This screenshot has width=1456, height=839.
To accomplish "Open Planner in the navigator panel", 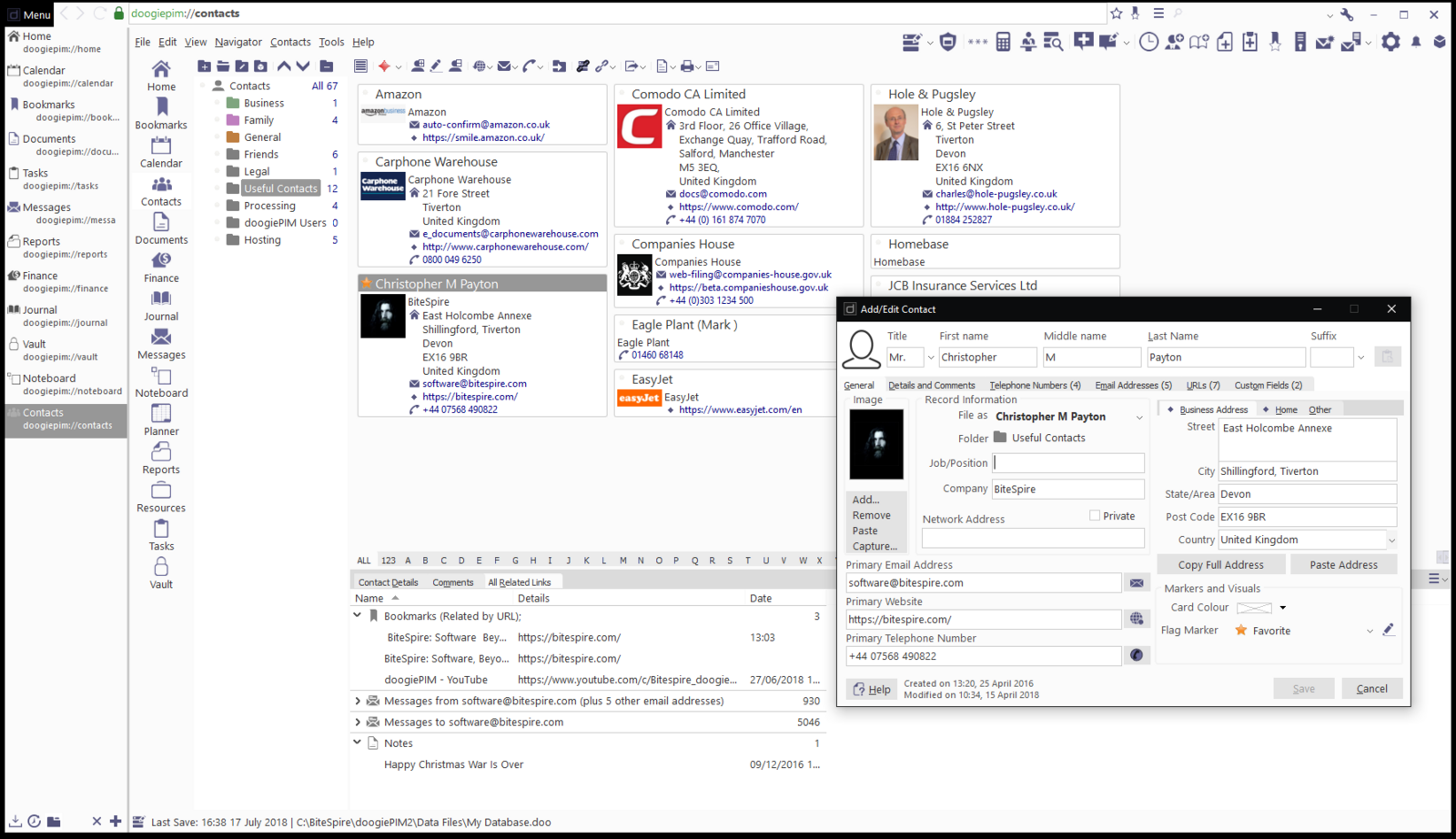I will (161, 420).
